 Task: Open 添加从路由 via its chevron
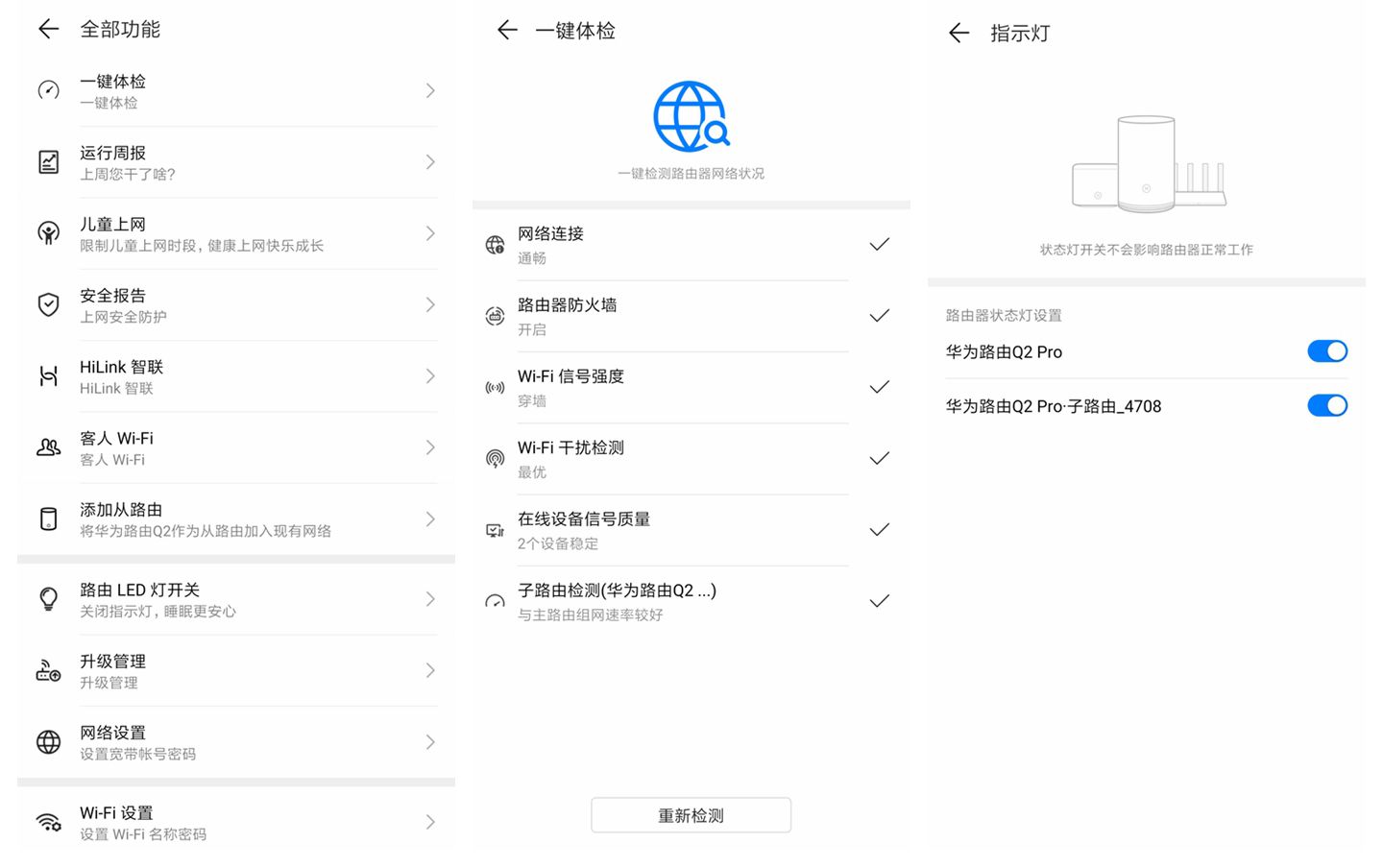pos(430,518)
